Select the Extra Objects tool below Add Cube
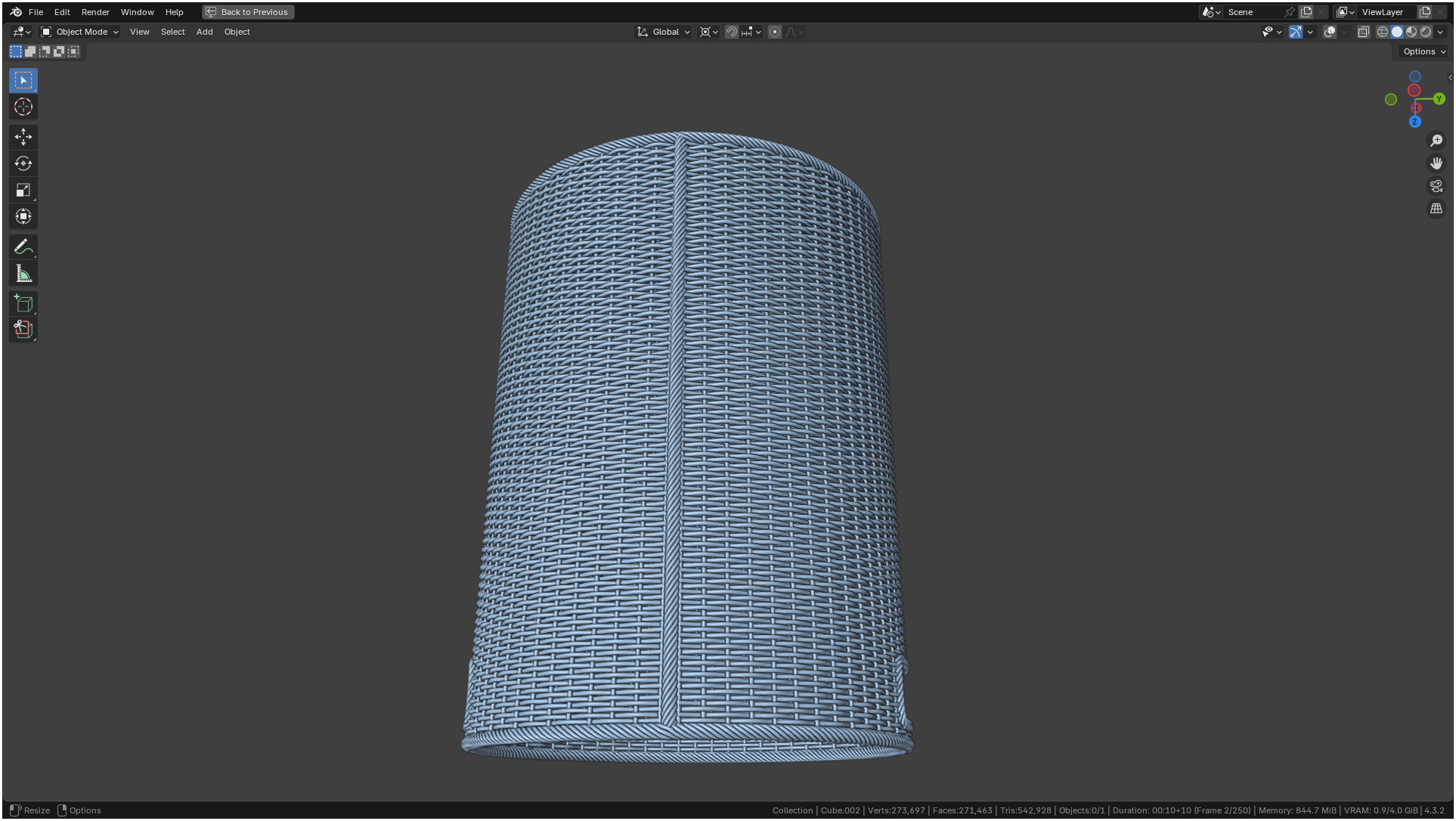This screenshot has width=1456, height=821. click(x=23, y=329)
